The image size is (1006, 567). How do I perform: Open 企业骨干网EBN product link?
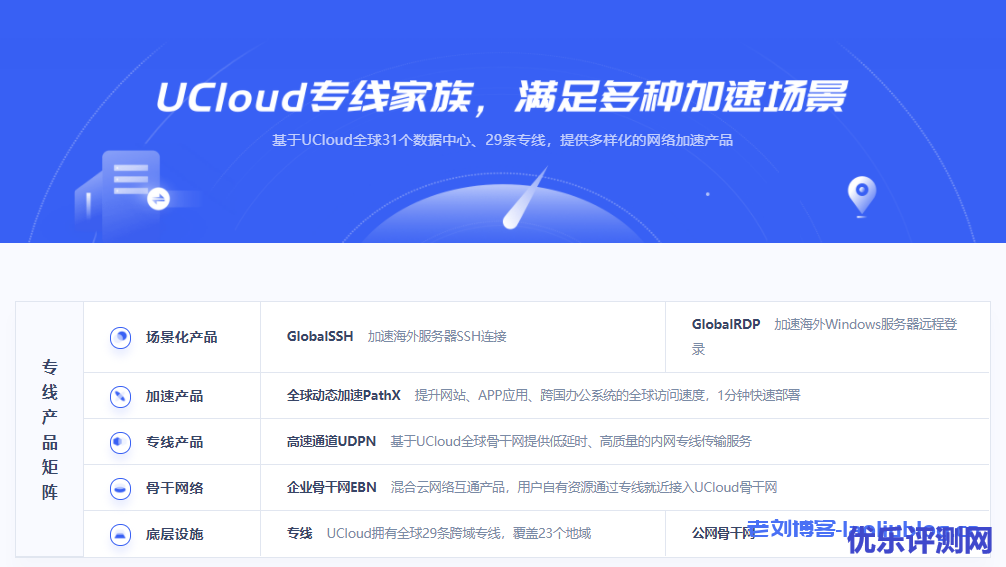(331, 487)
